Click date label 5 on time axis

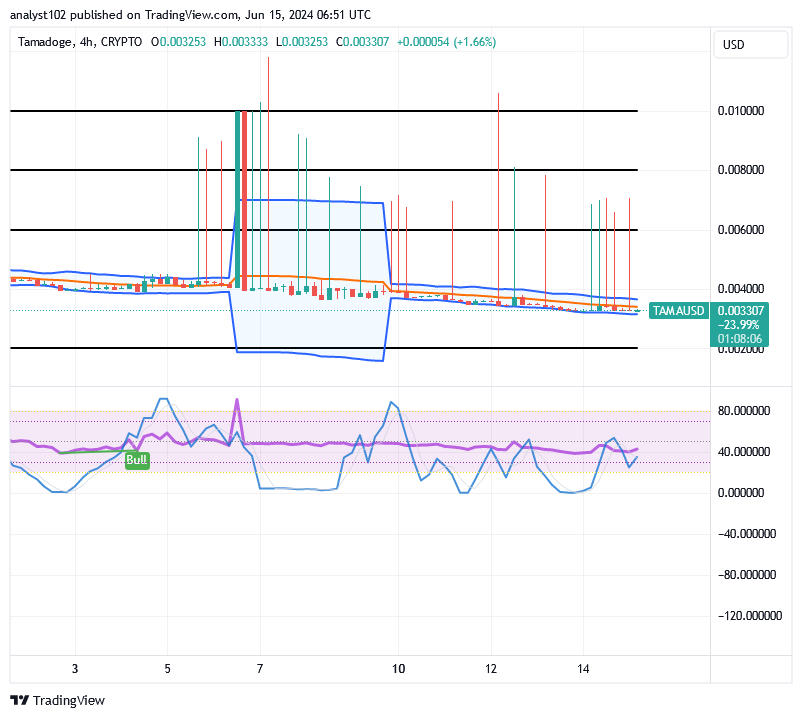click(167, 668)
